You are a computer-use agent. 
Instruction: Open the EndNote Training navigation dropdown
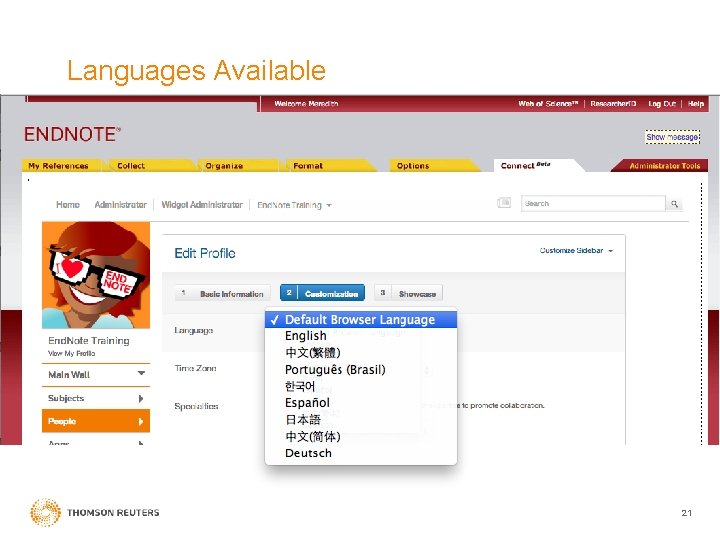[x=294, y=205]
